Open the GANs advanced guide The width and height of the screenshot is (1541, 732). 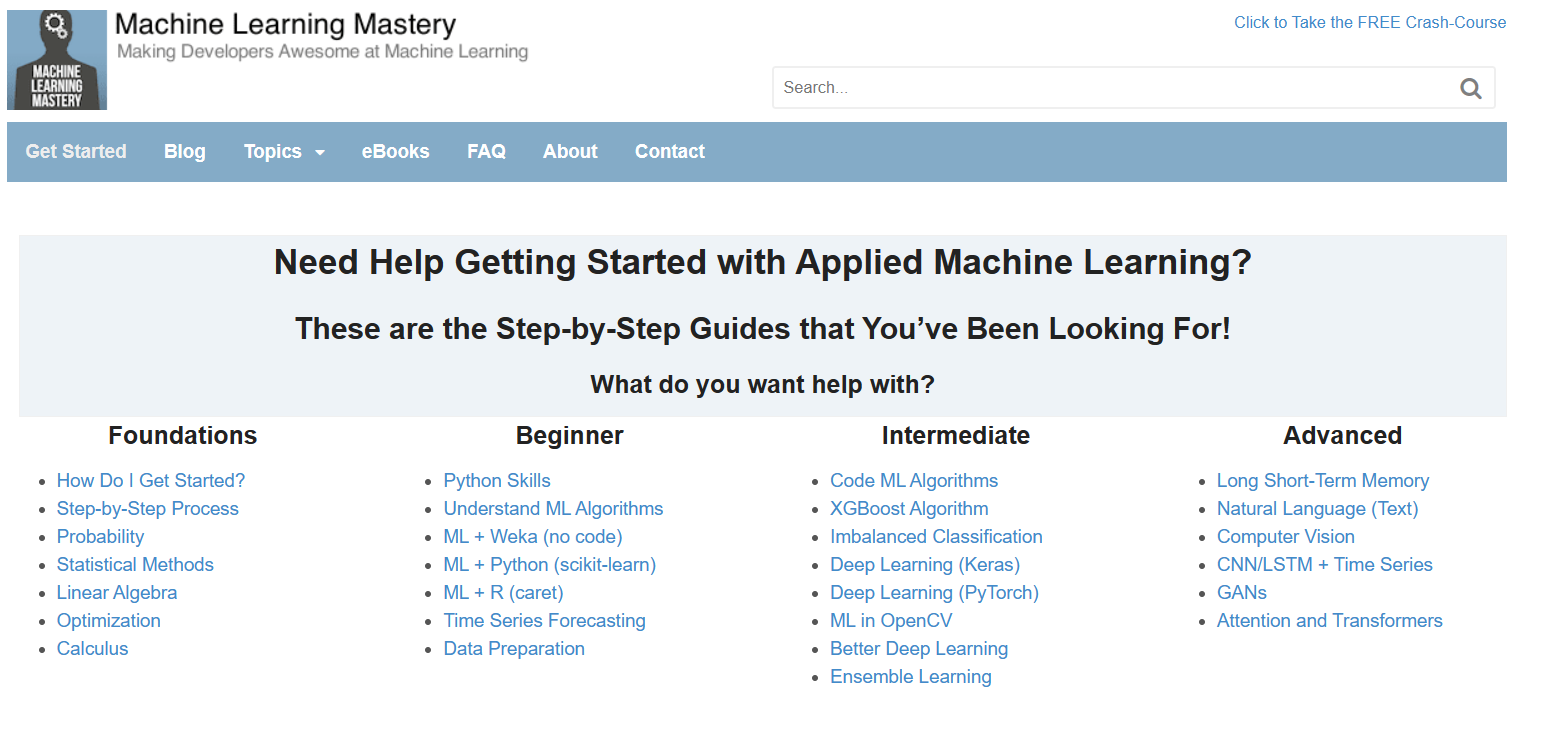point(1241,592)
